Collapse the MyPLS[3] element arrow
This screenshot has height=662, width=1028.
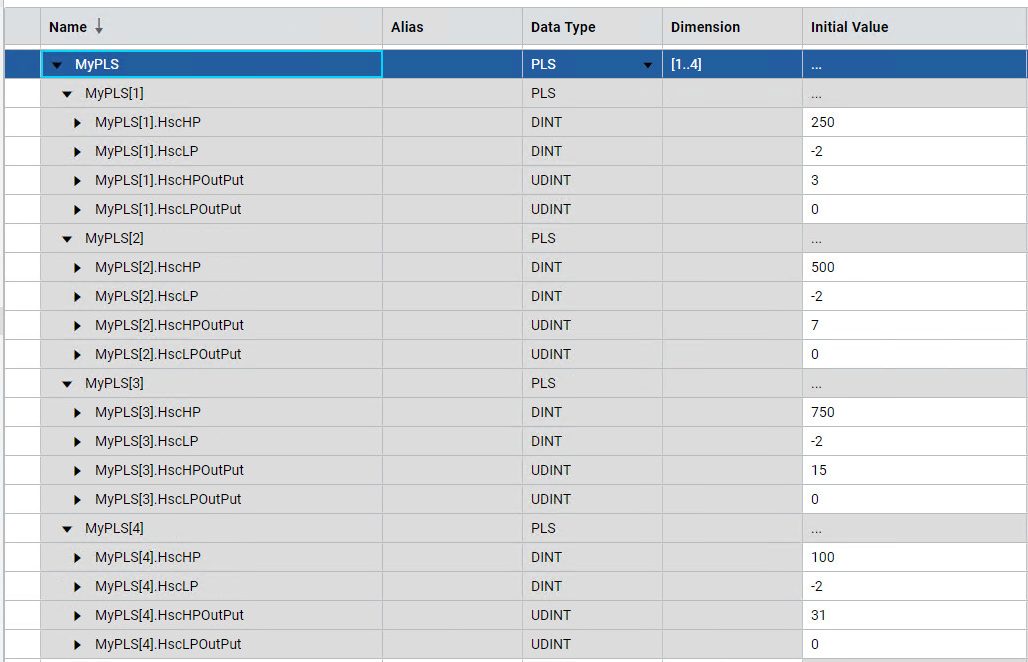[x=67, y=384]
